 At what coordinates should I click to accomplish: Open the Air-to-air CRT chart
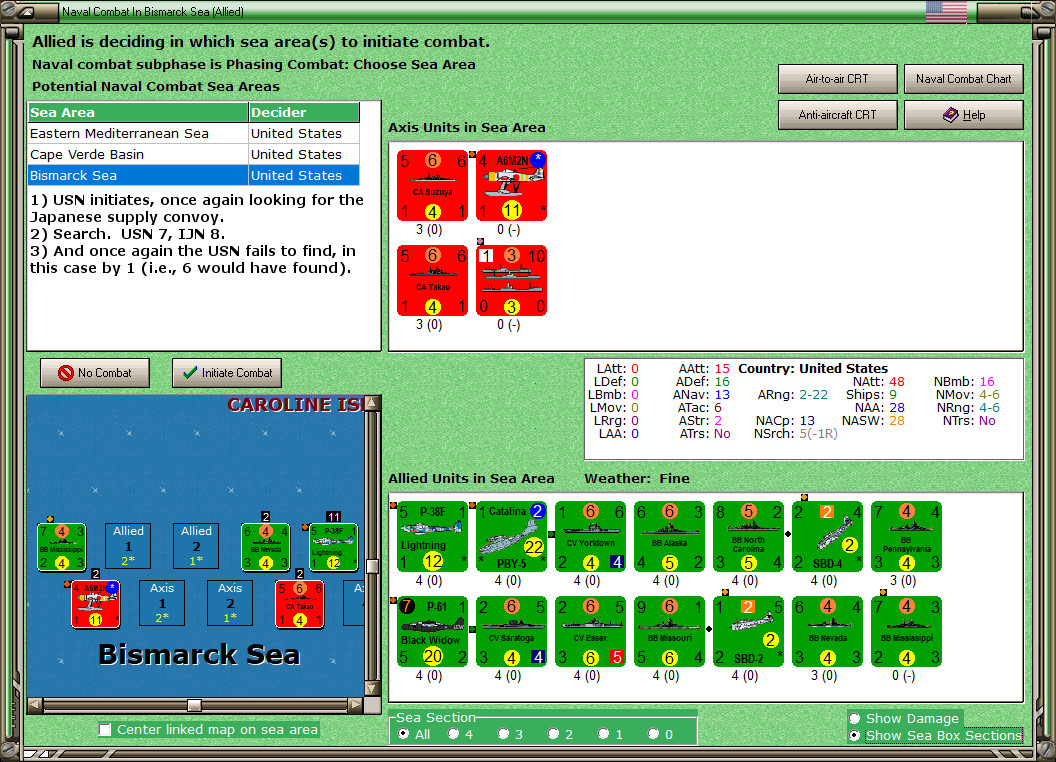pyautogui.click(x=837, y=79)
